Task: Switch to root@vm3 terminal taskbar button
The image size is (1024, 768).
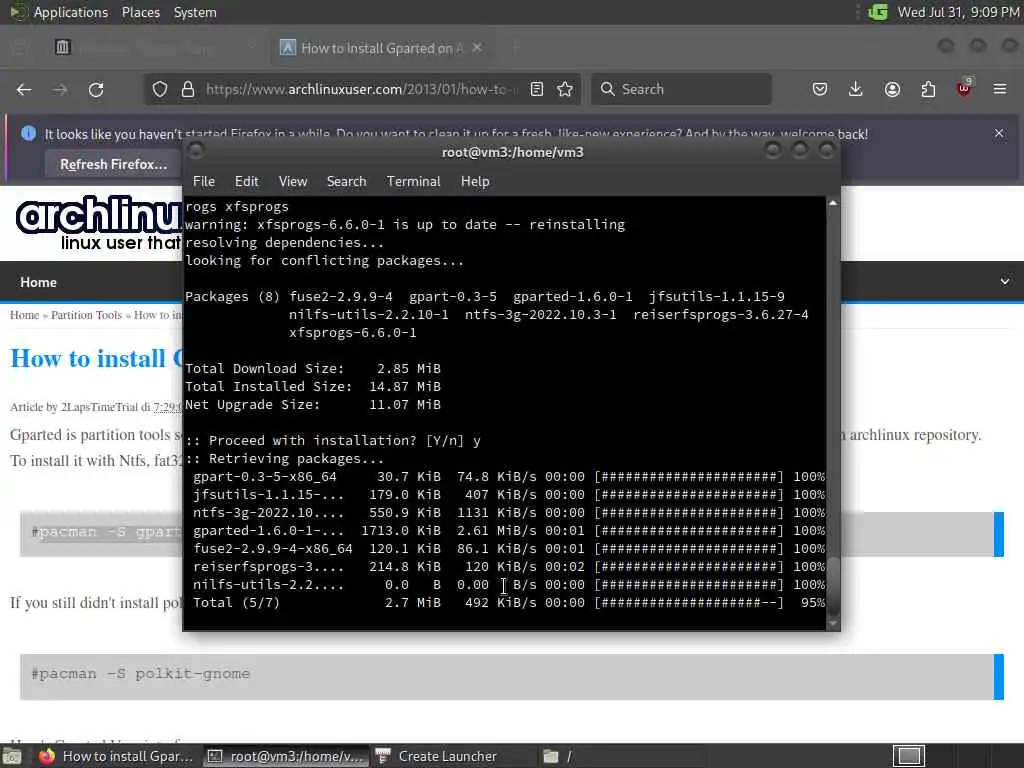Action: click(x=286, y=756)
